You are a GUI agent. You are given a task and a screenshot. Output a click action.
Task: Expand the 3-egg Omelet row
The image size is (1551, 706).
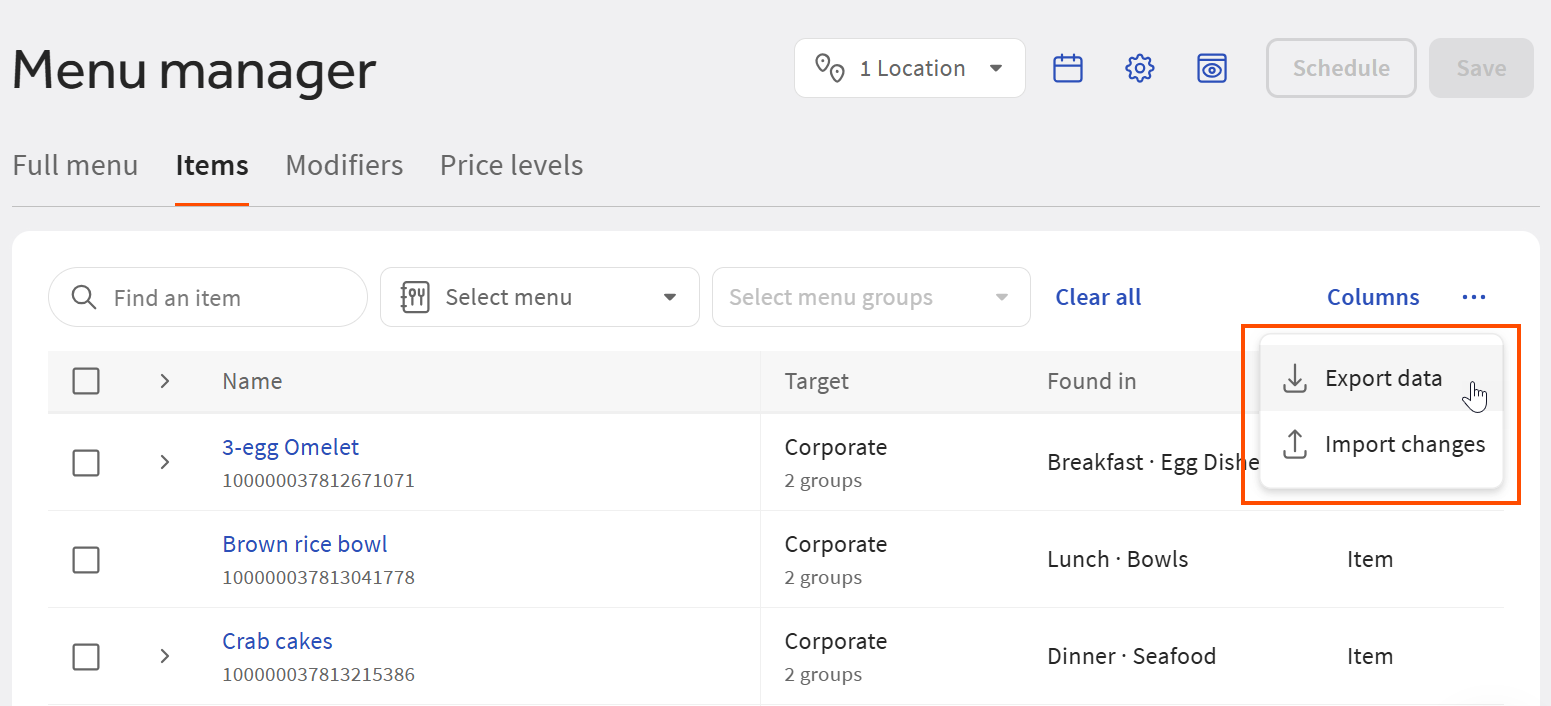tap(165, 462)
